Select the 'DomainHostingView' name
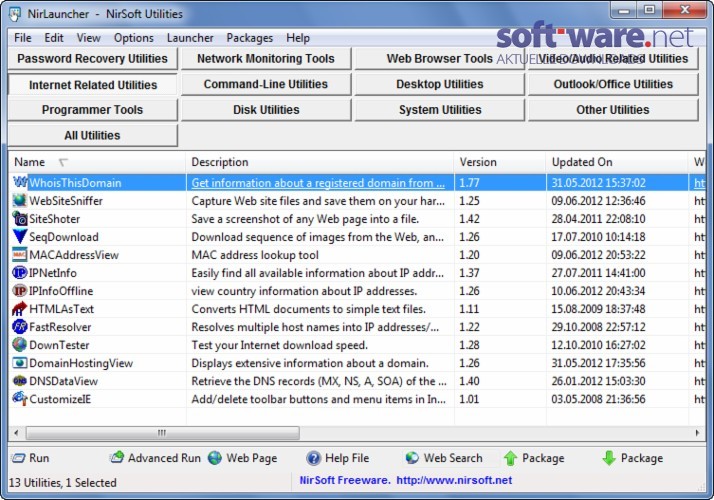The image size is (714, 500). pos(81,363)
